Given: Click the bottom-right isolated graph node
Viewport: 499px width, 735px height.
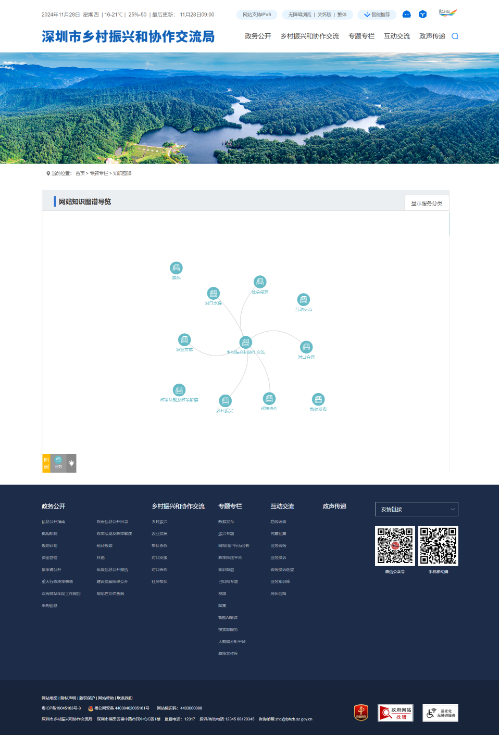Looking at the screenshot, I should coord(318,399).
